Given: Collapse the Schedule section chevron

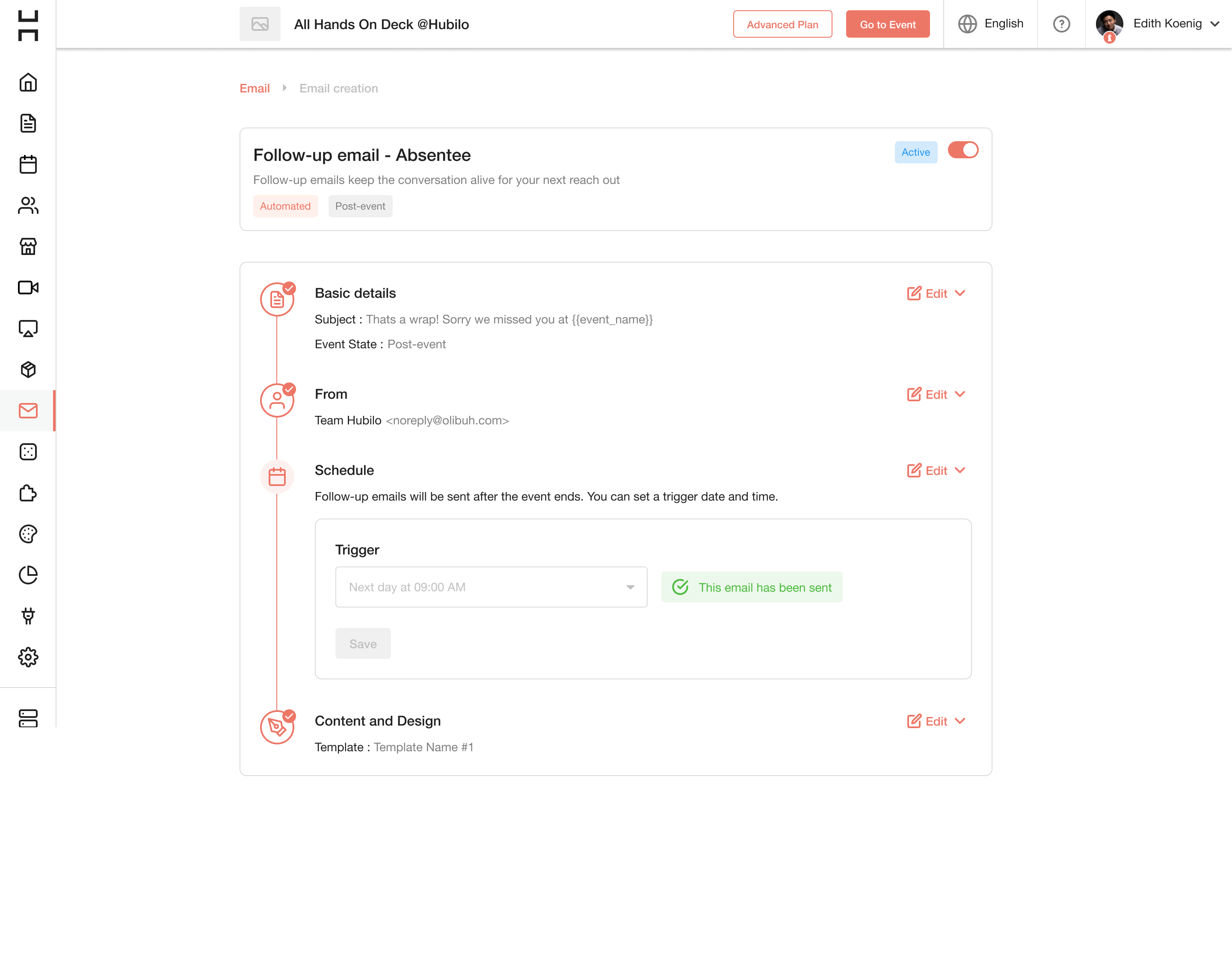Looking at the screenshot, I should tap(960, 471).
